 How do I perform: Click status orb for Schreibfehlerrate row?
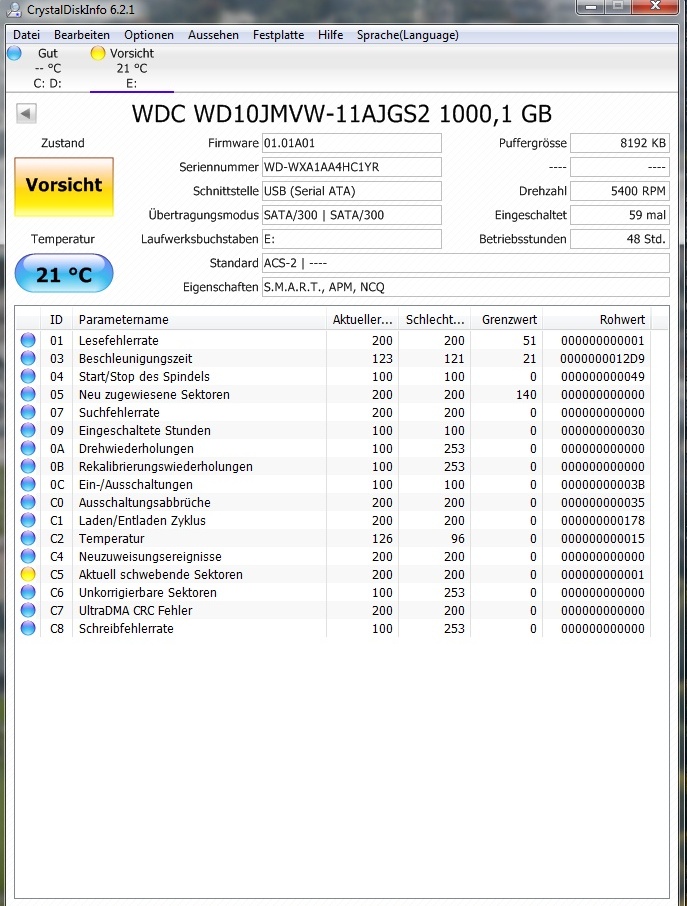[28, 628]
